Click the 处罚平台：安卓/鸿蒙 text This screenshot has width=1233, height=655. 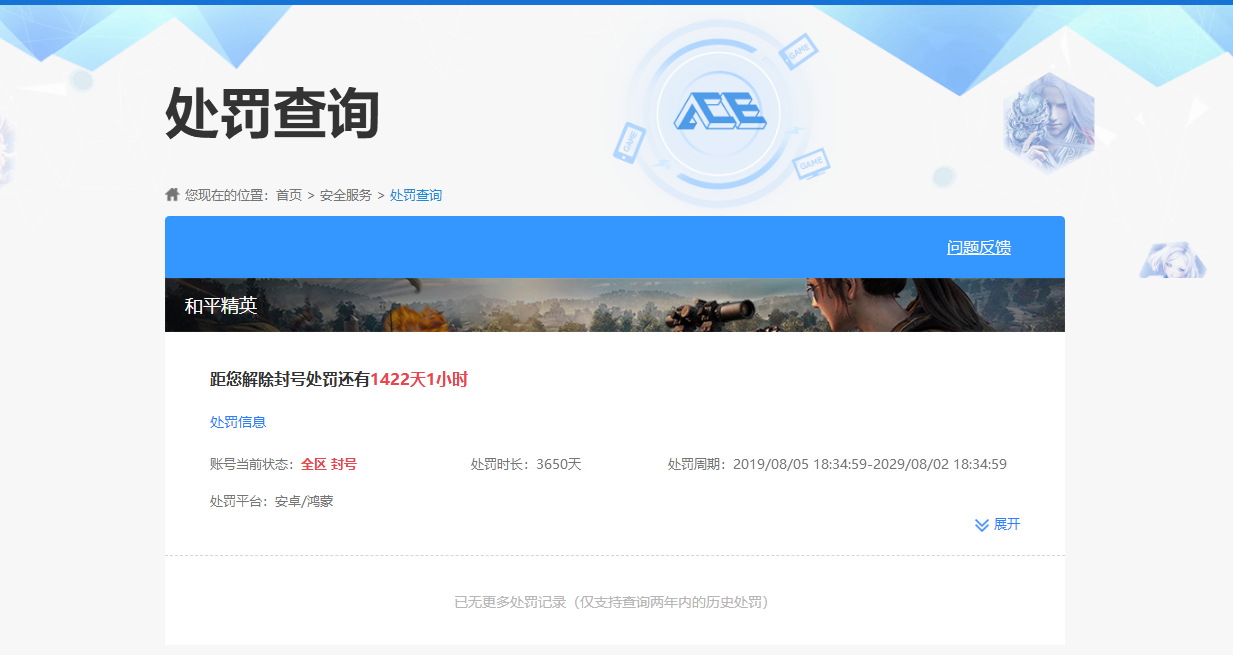272,501
